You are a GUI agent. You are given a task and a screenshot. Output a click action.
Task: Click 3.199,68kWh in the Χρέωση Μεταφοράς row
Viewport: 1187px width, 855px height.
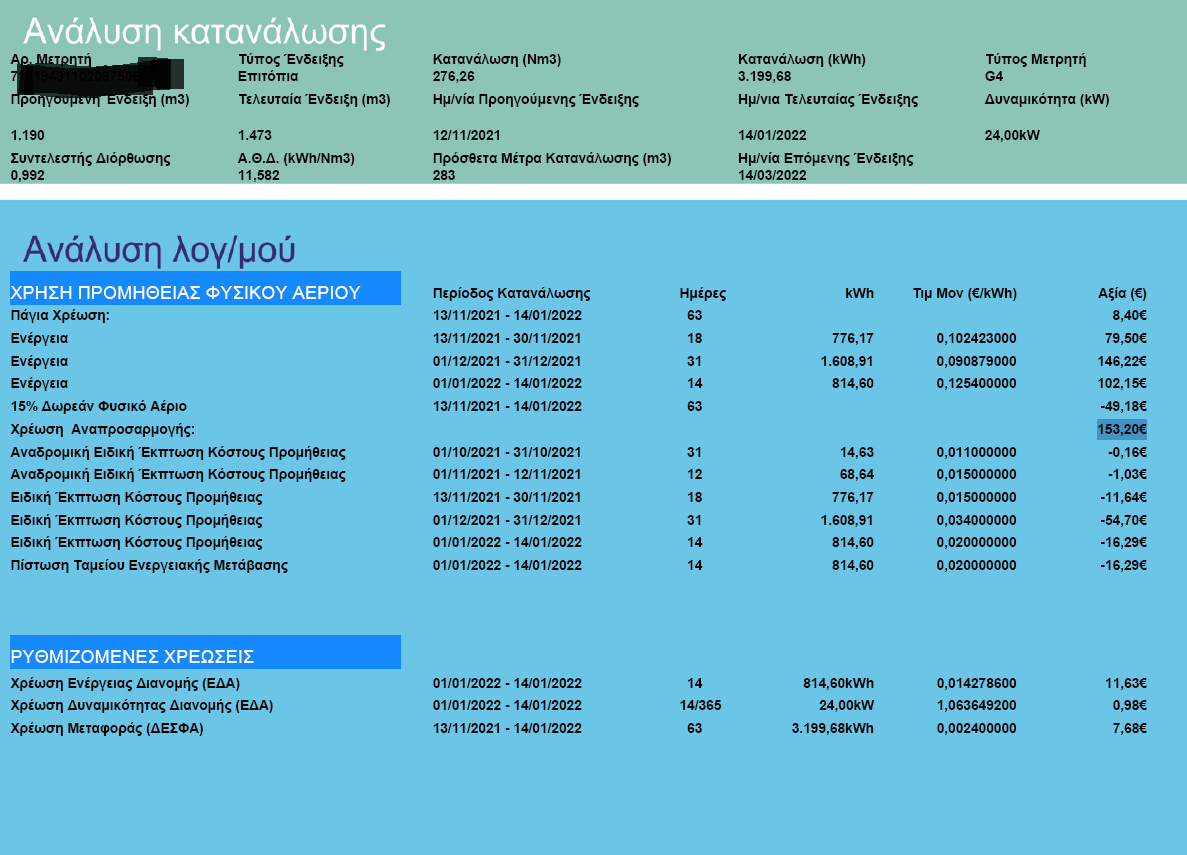point(833,729)
